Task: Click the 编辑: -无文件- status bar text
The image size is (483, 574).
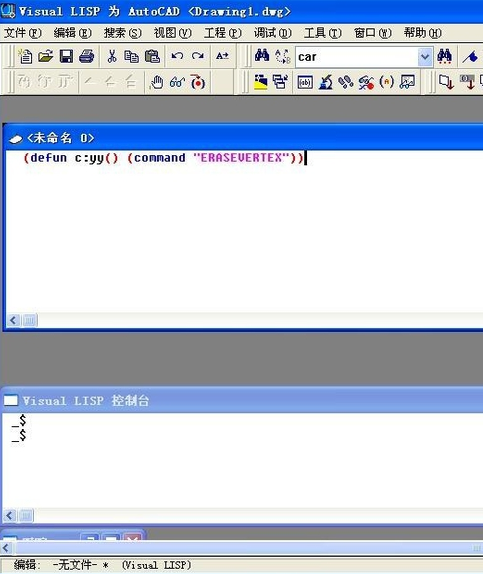Action: click(61, 565)
